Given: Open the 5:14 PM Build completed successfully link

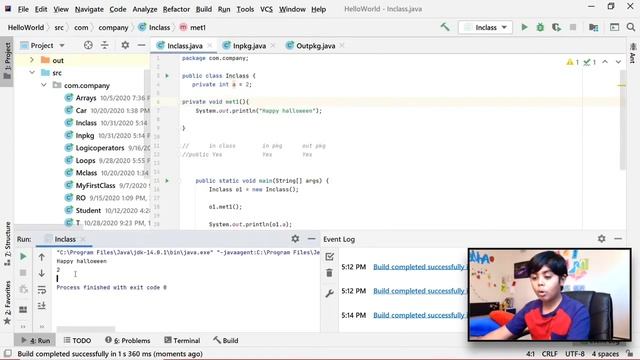Looking at the screenshot, I should pyautogui.click(x=420, y=315).
